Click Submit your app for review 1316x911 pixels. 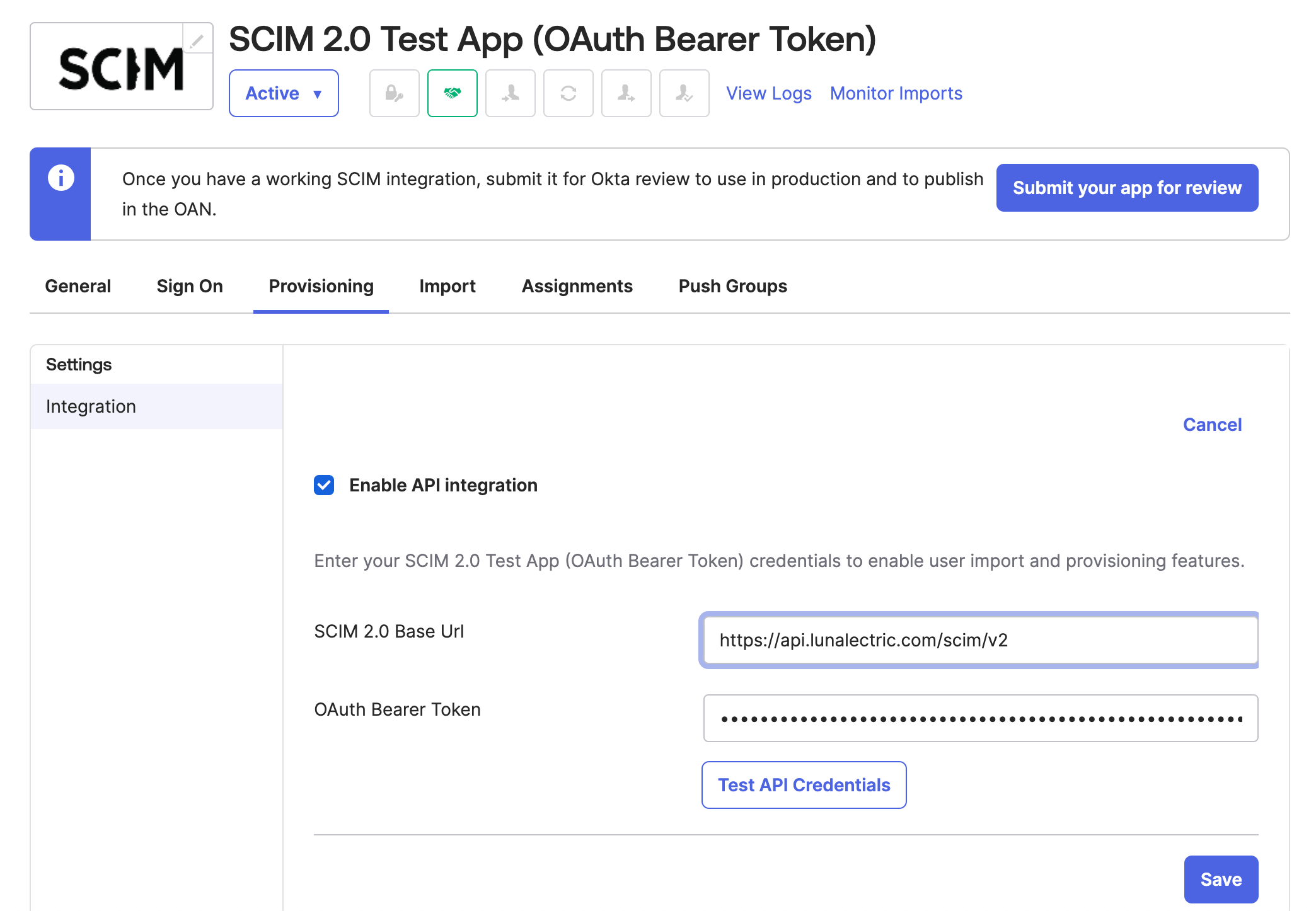(x=1127, y=187)
